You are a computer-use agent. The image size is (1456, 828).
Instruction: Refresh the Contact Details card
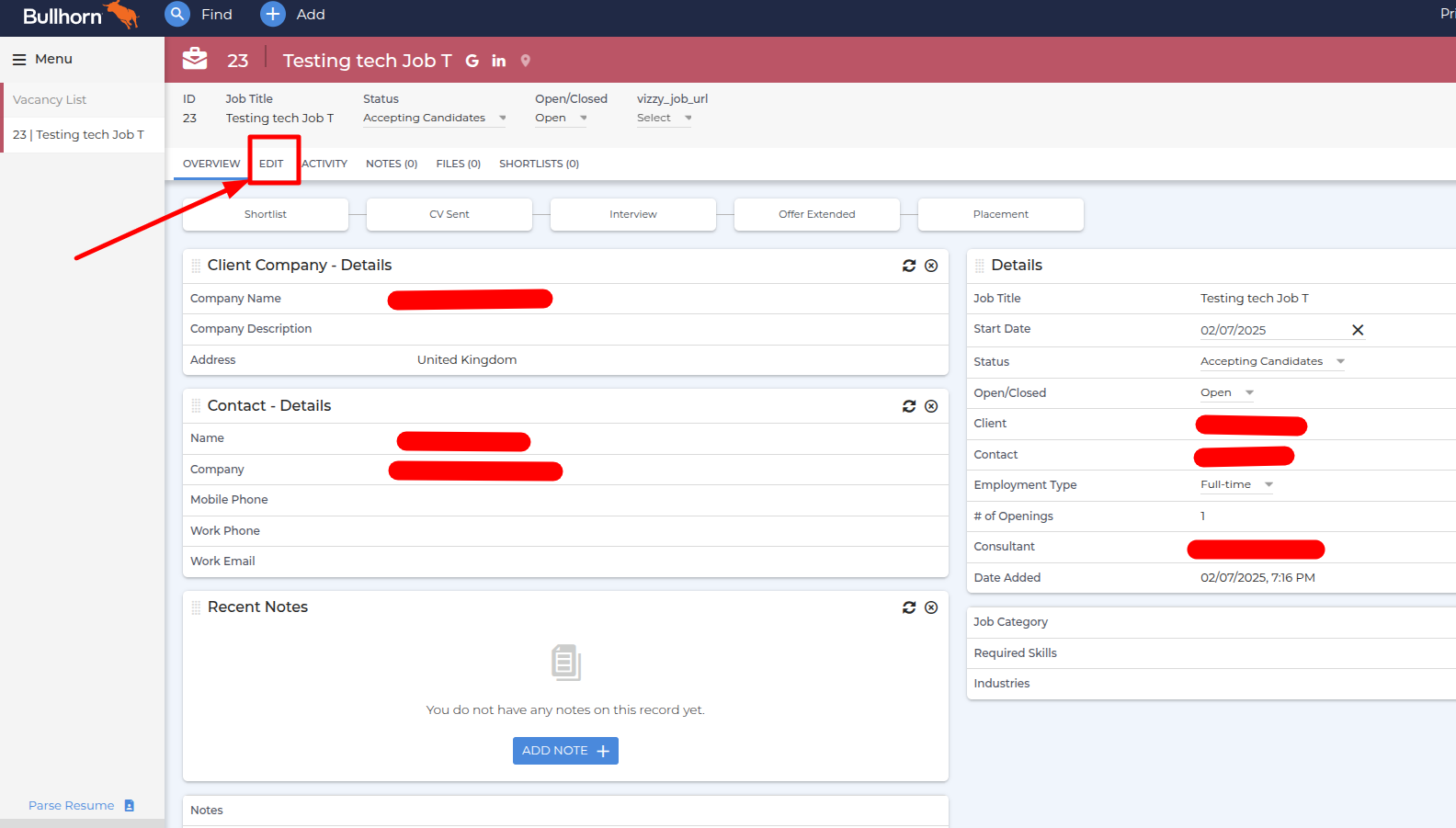tap(909, 406)
